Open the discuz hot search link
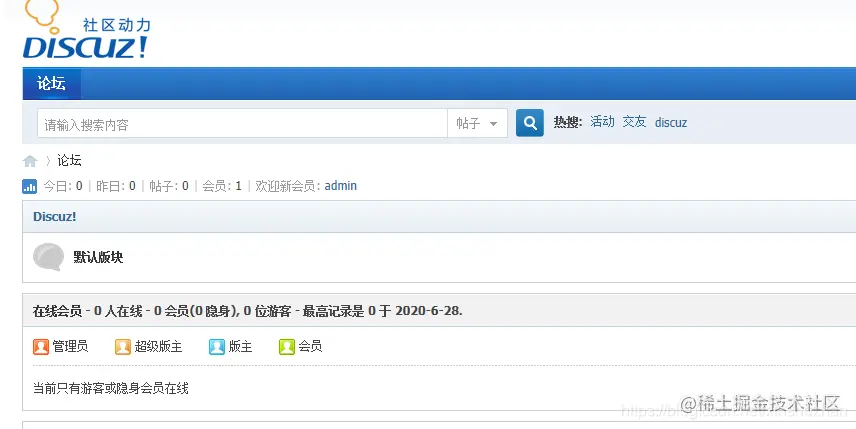The image size is (856, 429). pyautogui.click(x=671, y=122)
